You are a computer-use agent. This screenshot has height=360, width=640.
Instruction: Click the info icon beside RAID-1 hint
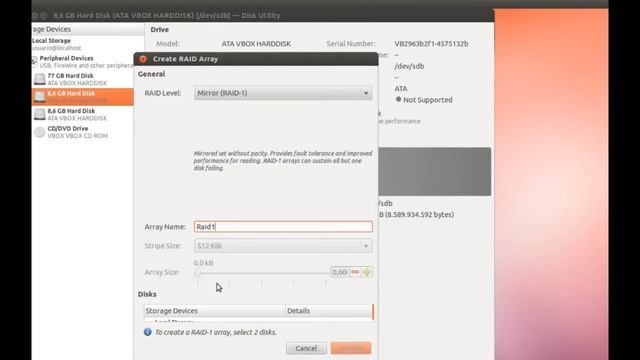[x=147, y=332]
